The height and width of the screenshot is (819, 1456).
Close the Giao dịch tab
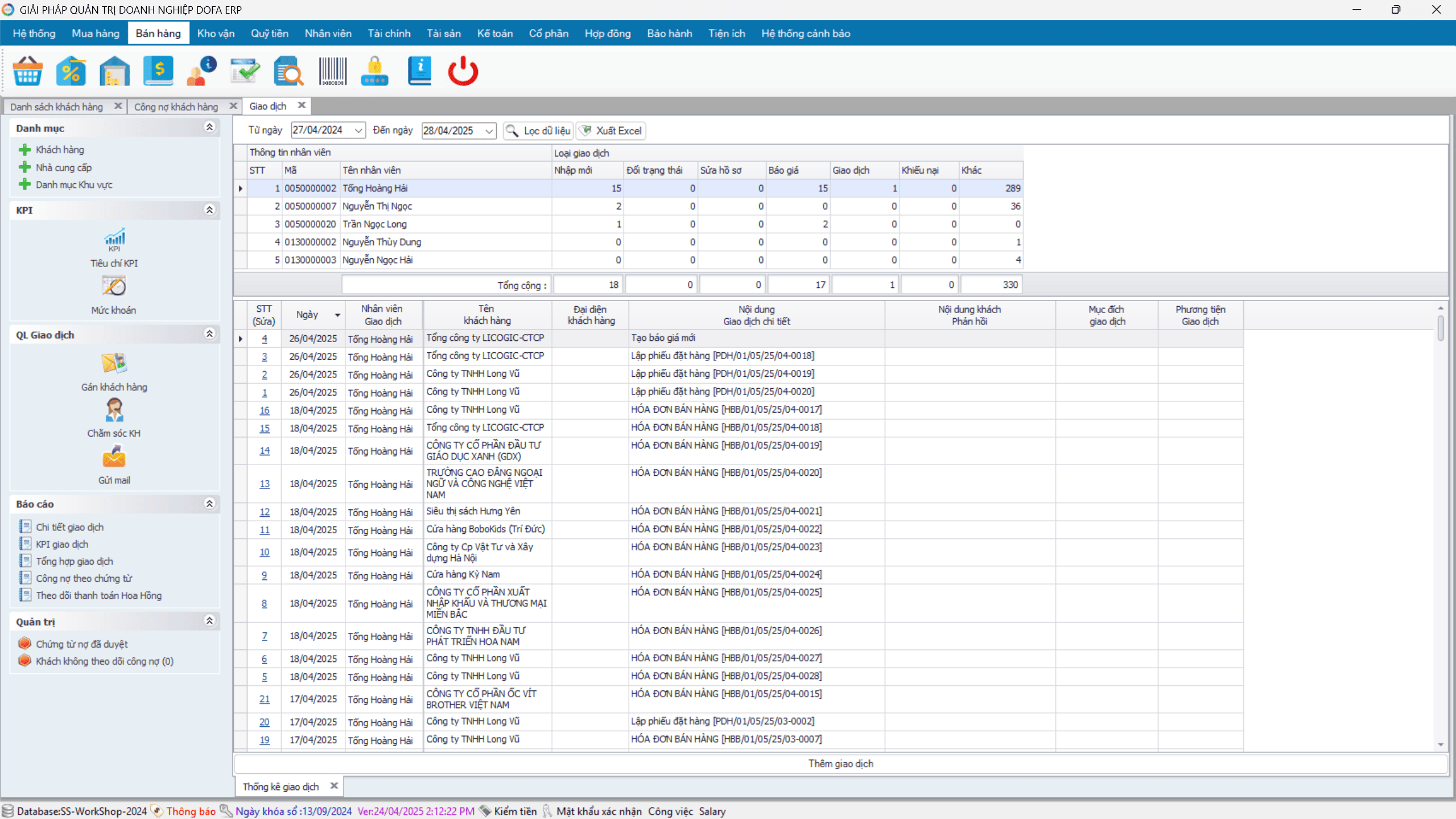point(302,105)
